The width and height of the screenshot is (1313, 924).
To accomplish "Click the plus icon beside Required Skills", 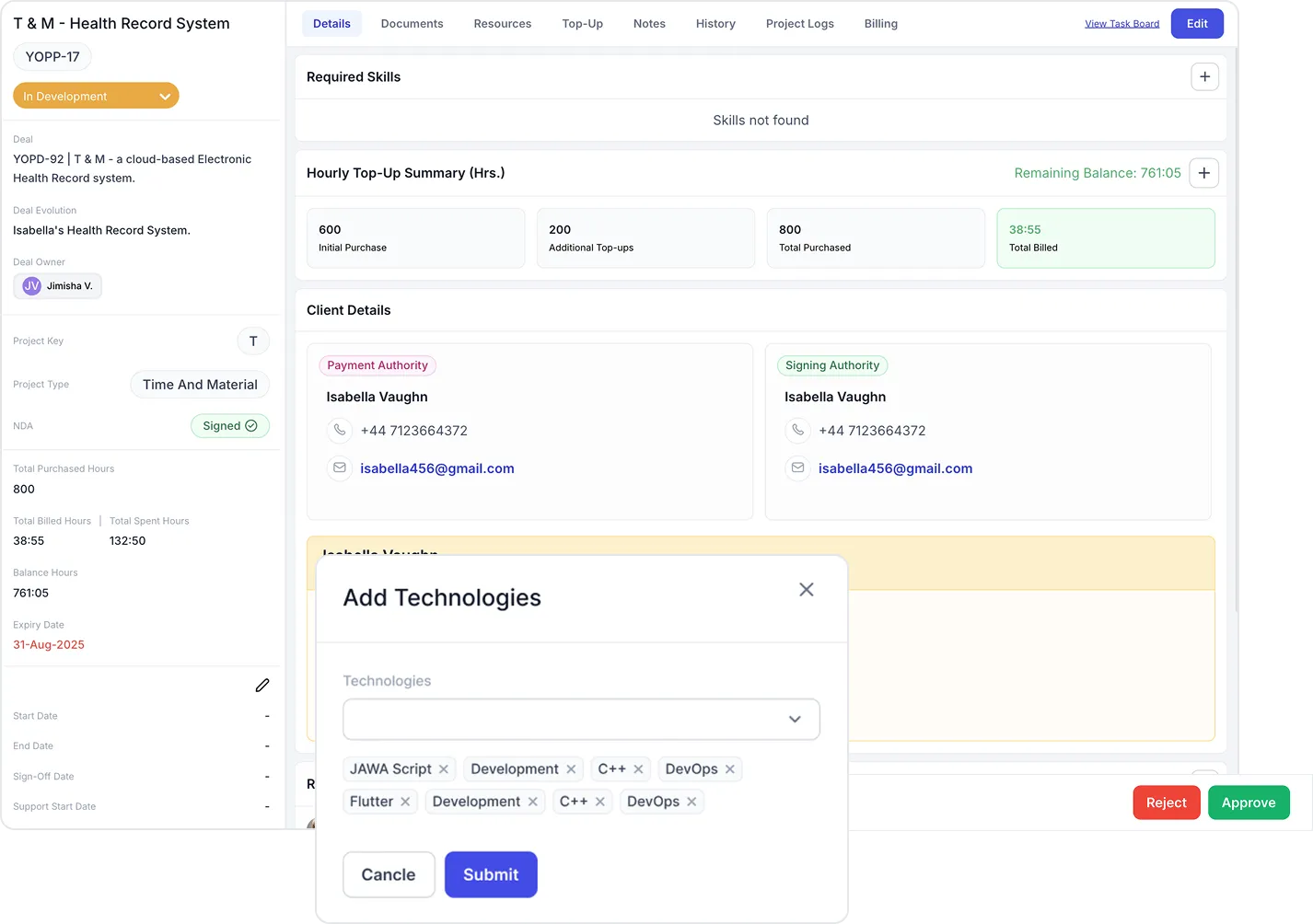I will [1204, 76].
